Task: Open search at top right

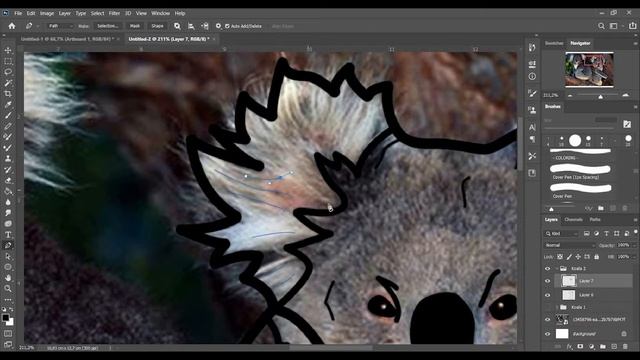Action: 601,26
